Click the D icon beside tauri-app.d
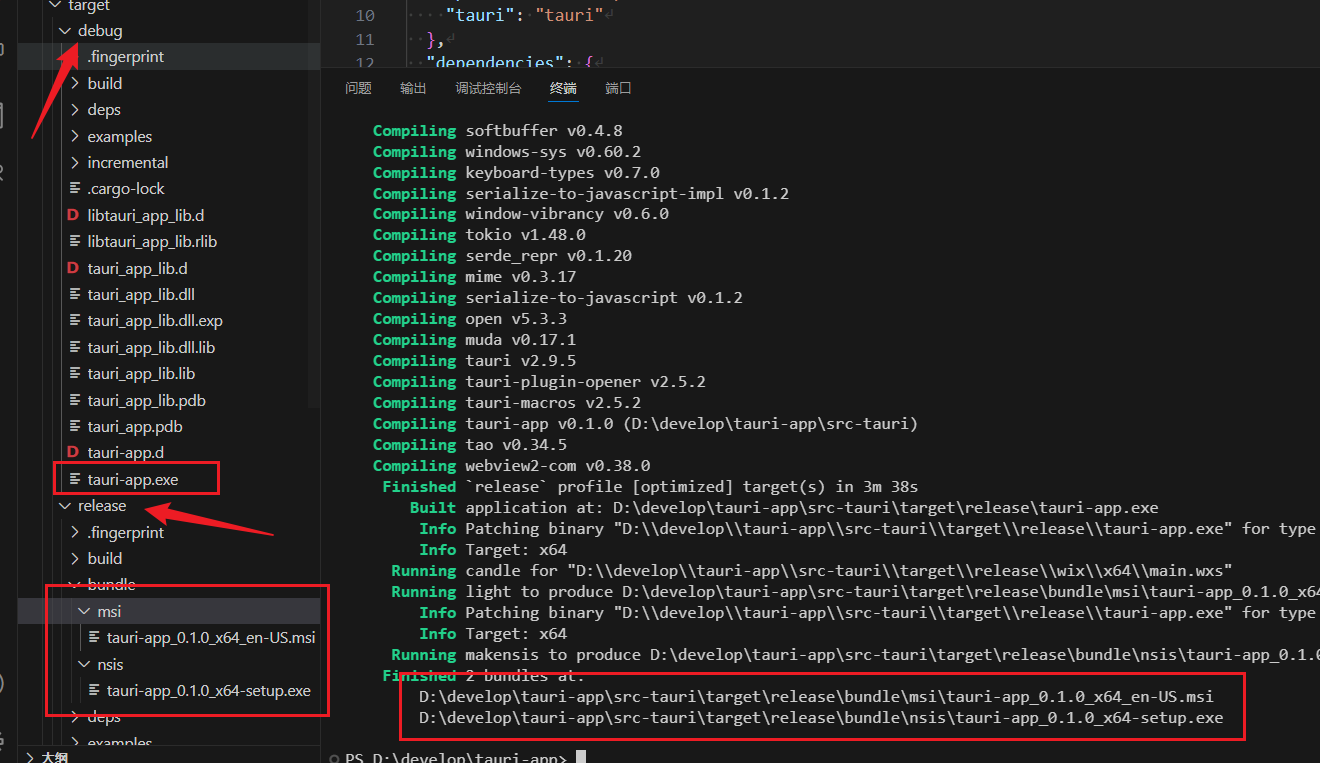Screen dimensions: 1320x763 (x=73, y=453)
